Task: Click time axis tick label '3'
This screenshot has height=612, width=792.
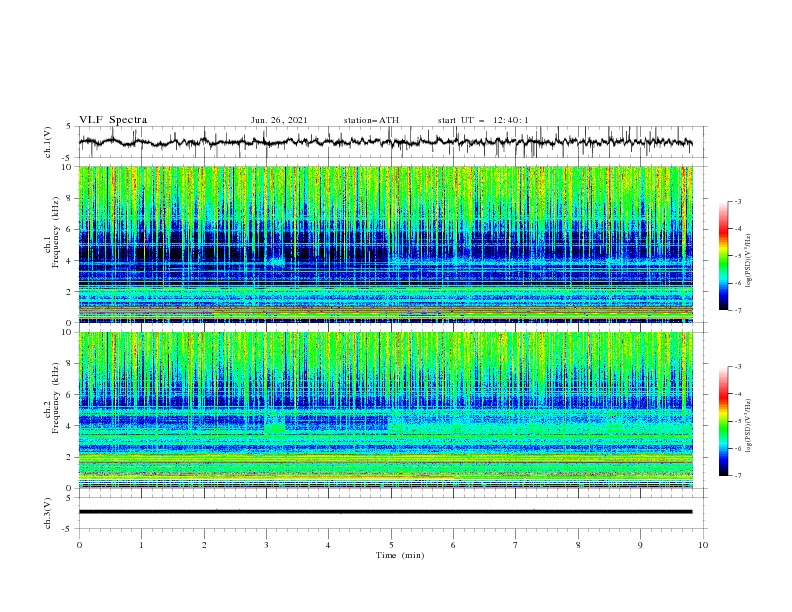Action: (x=266, y=545)
